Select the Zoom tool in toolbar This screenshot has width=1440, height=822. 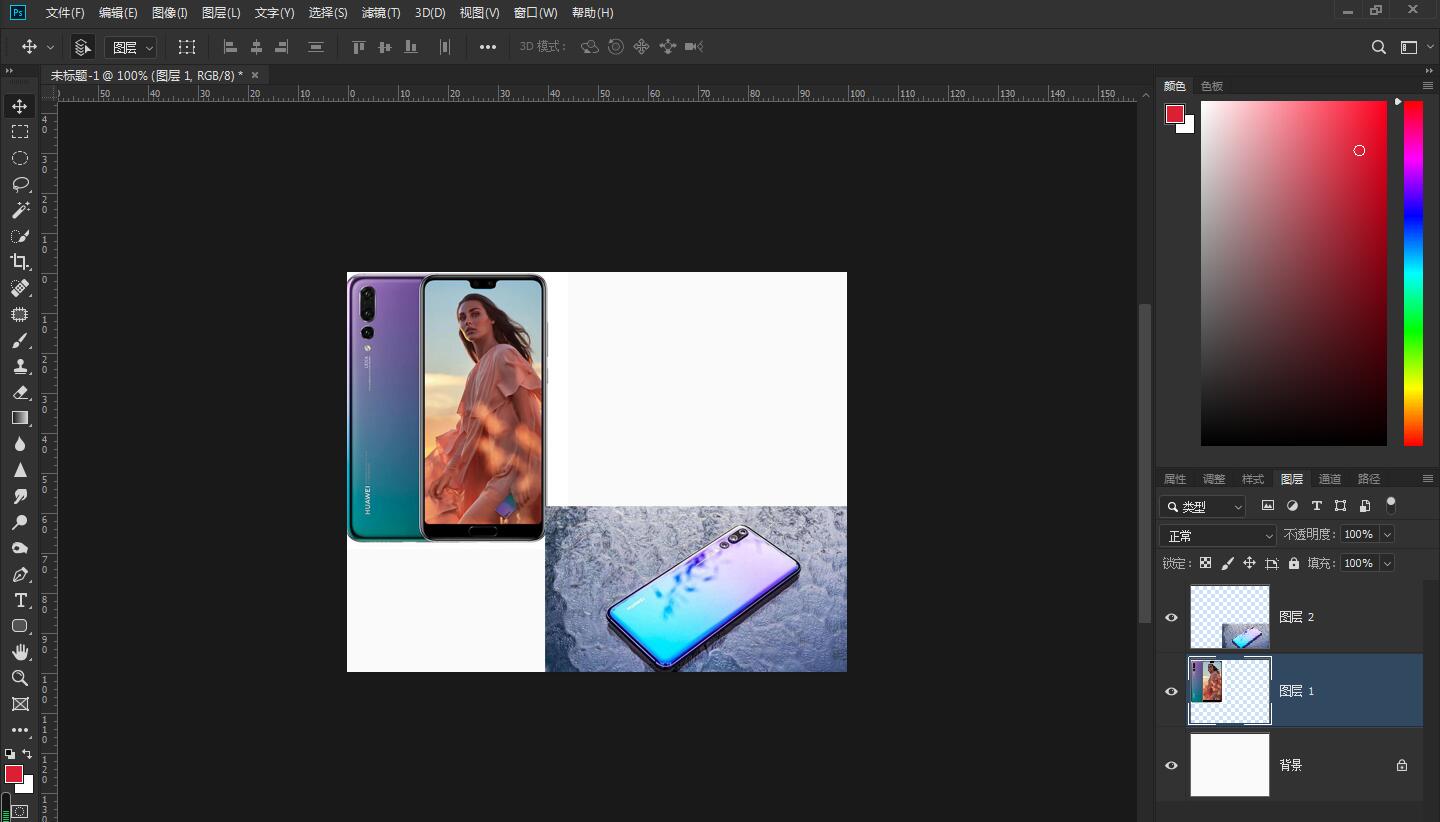20,678
